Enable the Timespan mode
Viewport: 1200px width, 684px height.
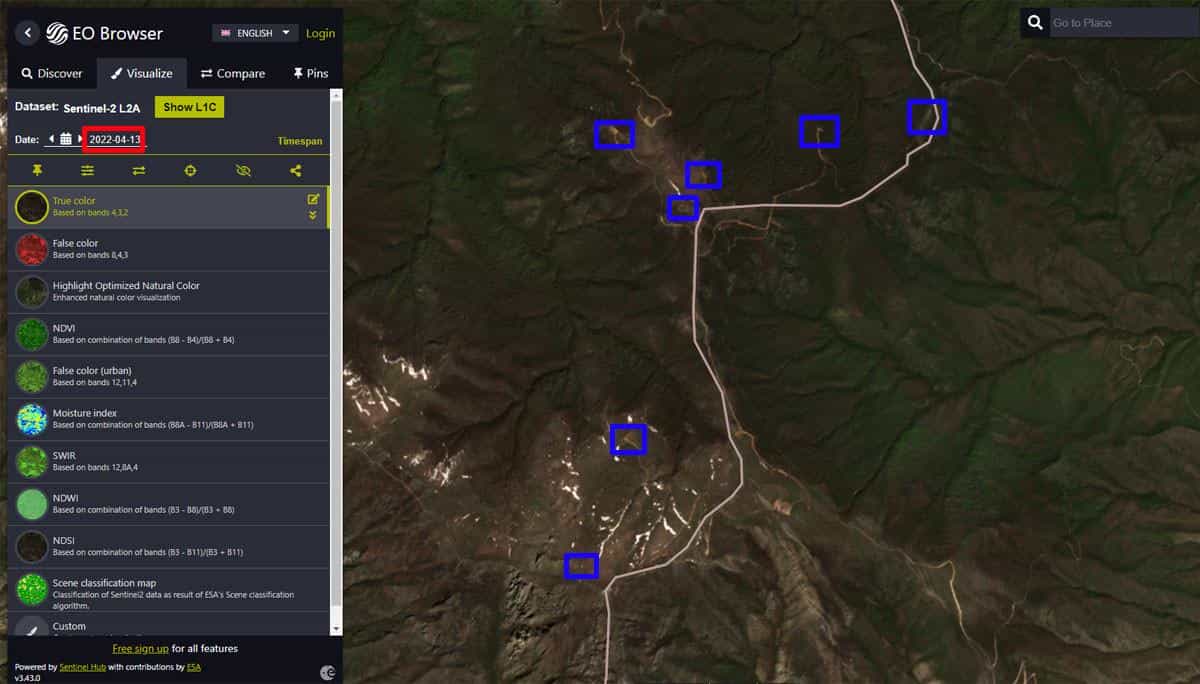[299, 141]
